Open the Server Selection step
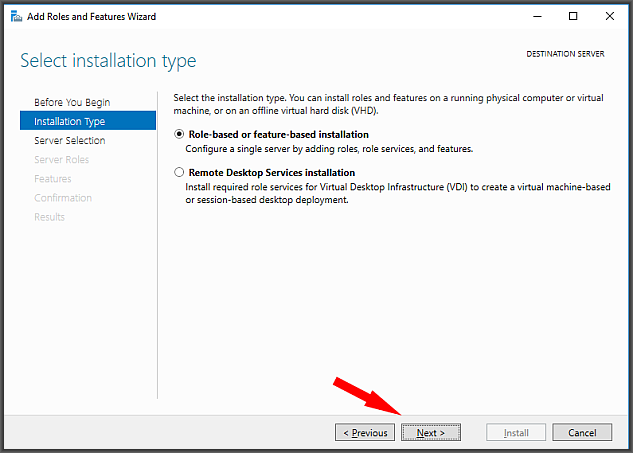The width and height of the screenshot is (633, 453). coord(69,141)
